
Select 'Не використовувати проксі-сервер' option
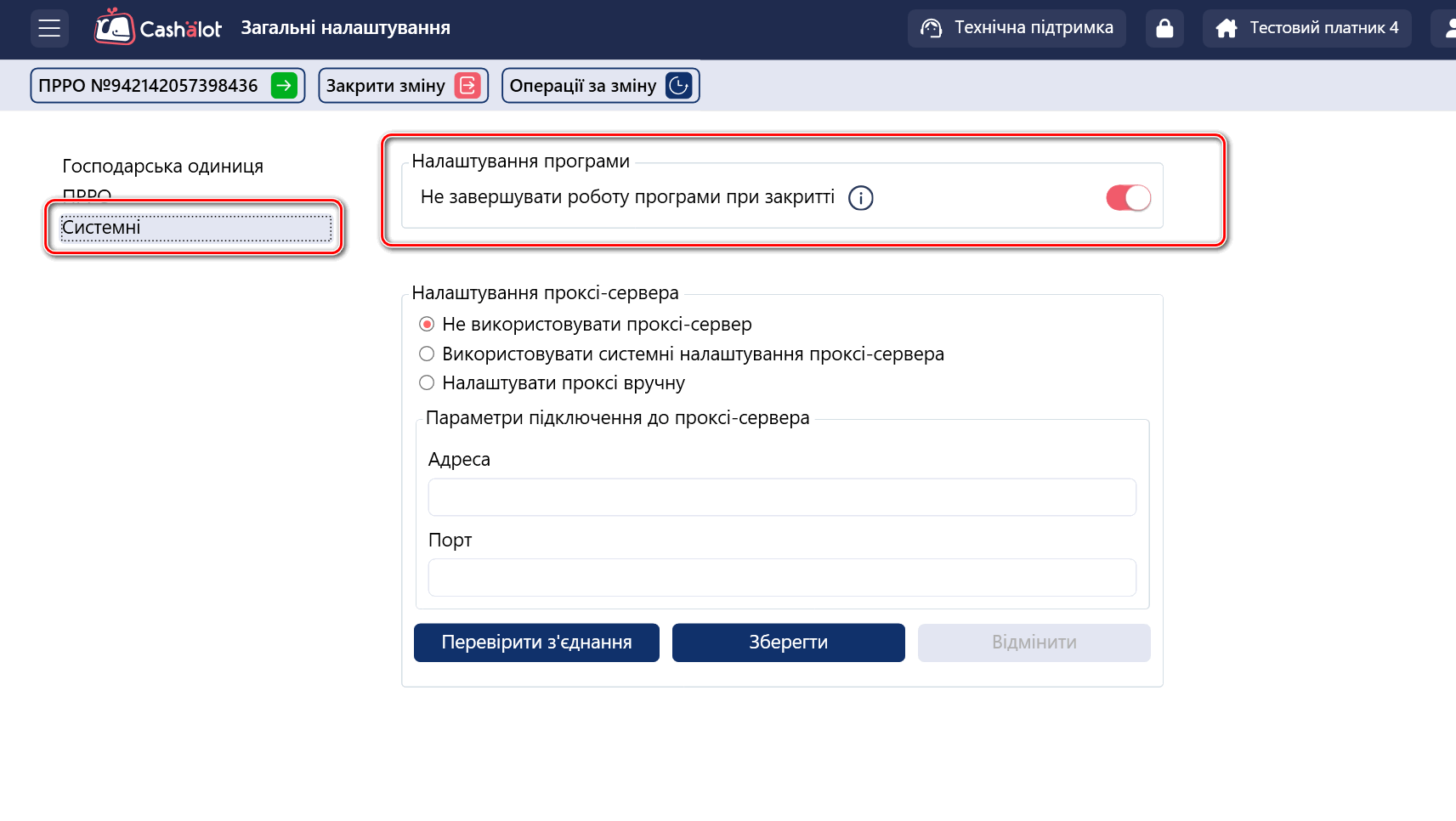pos(427,325)
